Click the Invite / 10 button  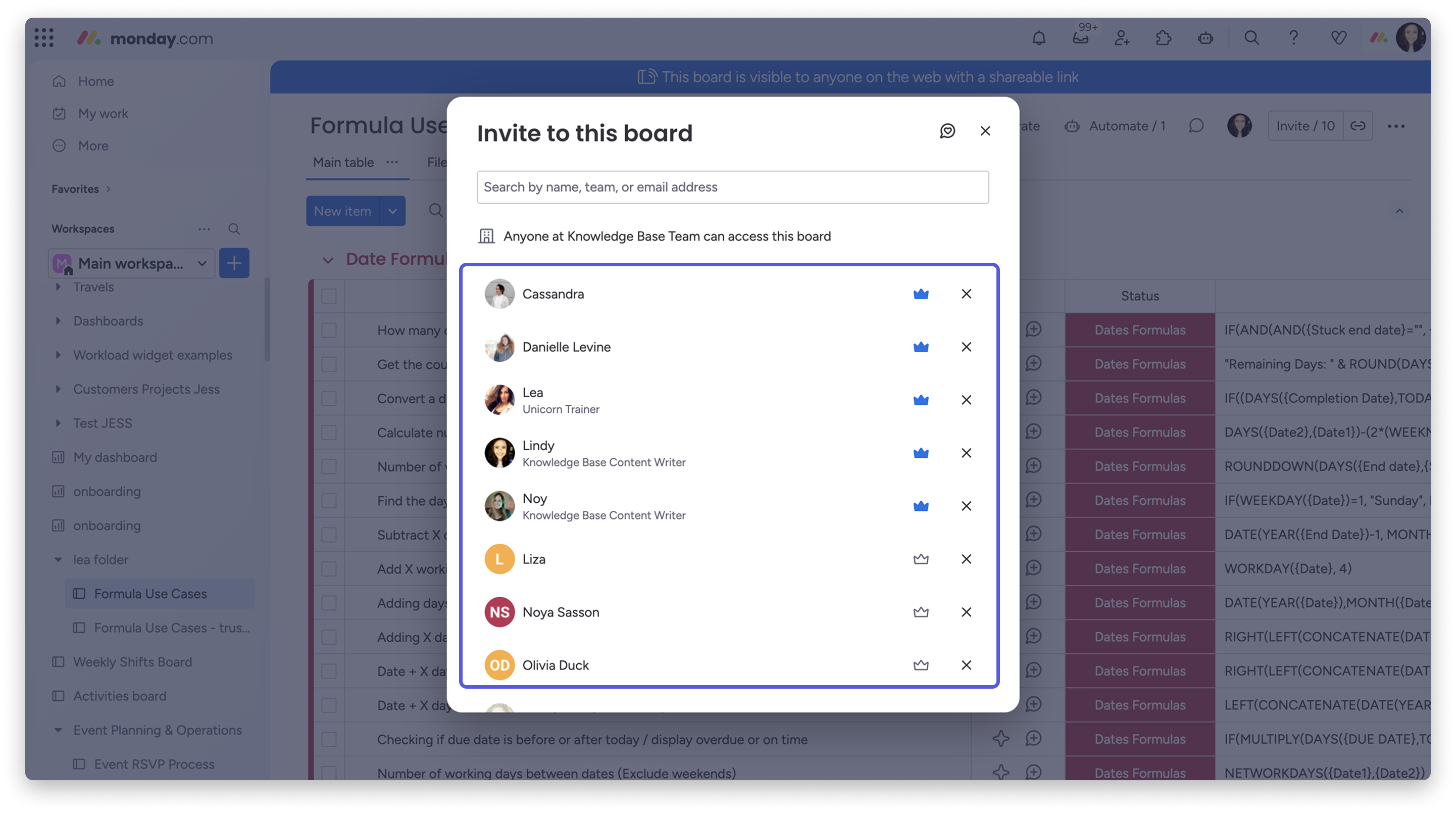(x=1304, y=126)
